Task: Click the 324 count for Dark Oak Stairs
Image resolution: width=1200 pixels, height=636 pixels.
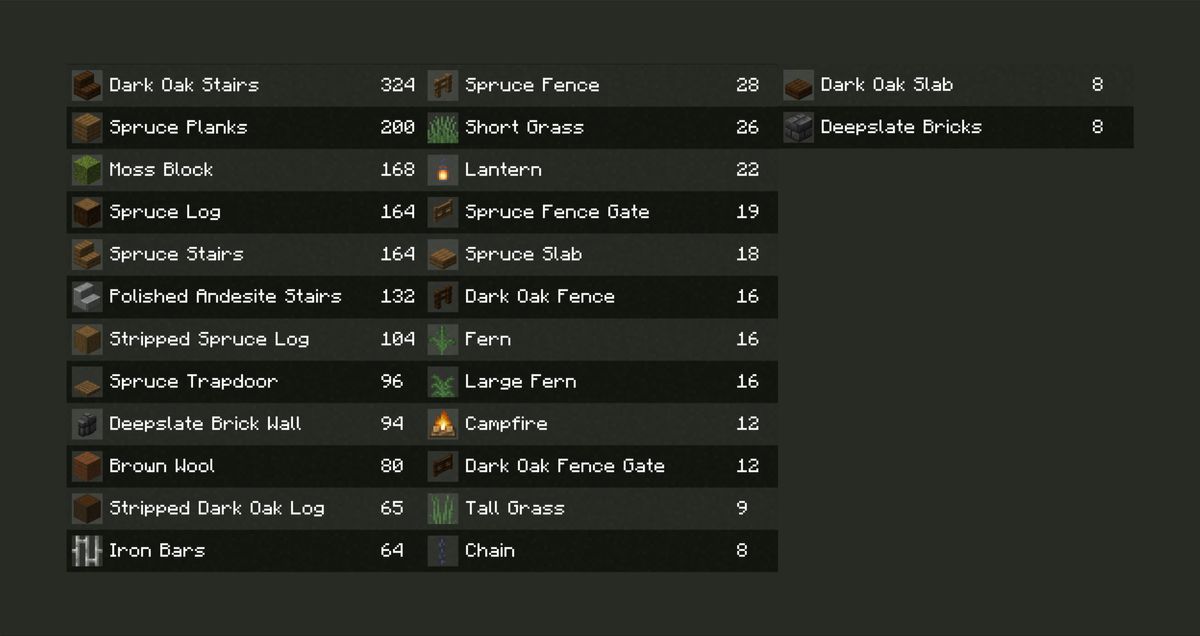Action: pyautogui.click(x=397, y=85)
